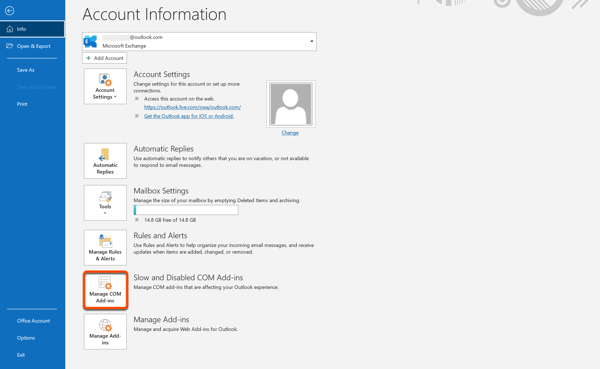Click the Change photo link
The image size is (600, 369).
(x=290, y=133)
